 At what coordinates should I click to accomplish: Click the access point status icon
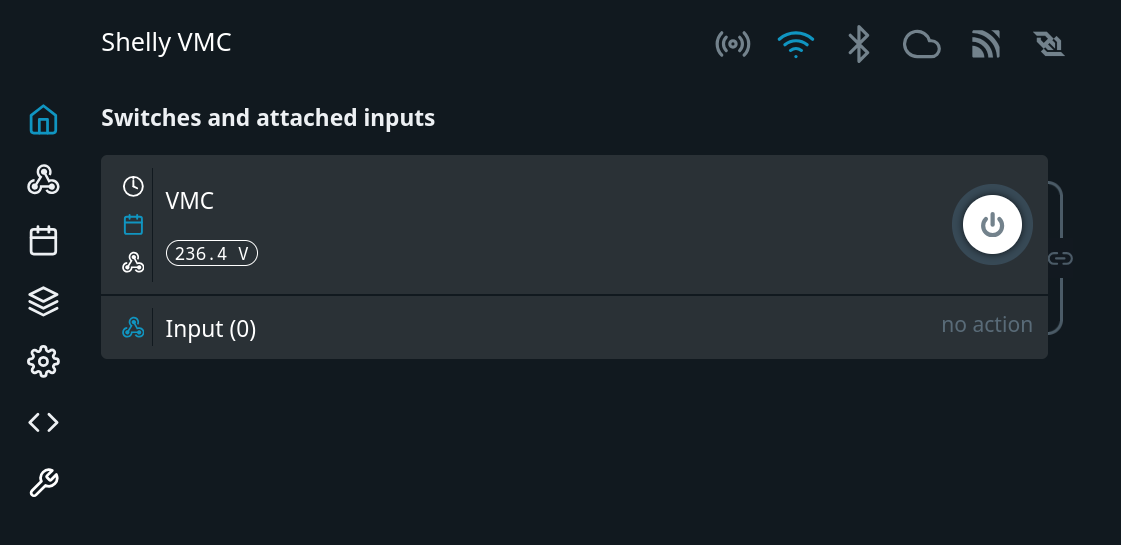click(732, 44)
